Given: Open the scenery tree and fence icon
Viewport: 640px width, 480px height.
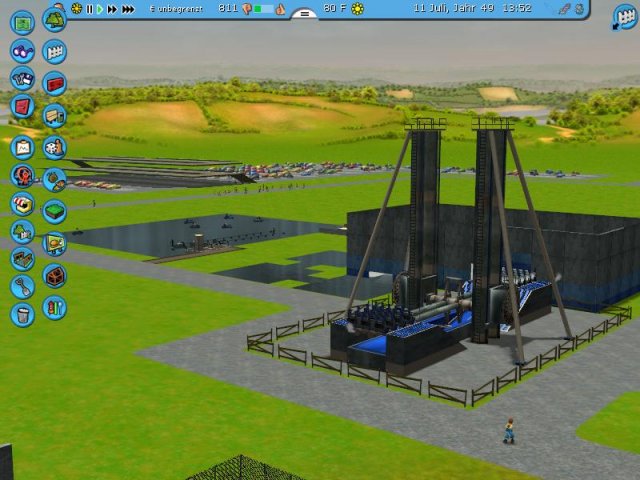Looking at the screenshot, I should (x=22, y=231).
